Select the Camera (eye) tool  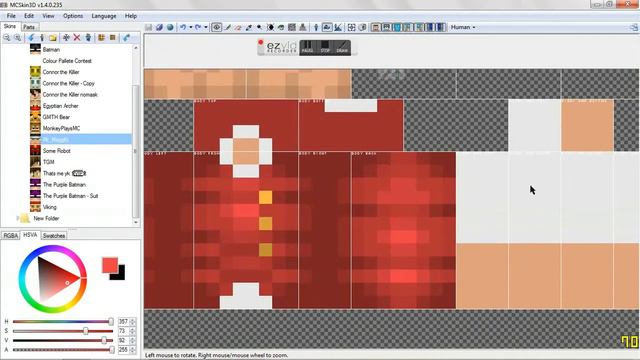pos(216,27)
